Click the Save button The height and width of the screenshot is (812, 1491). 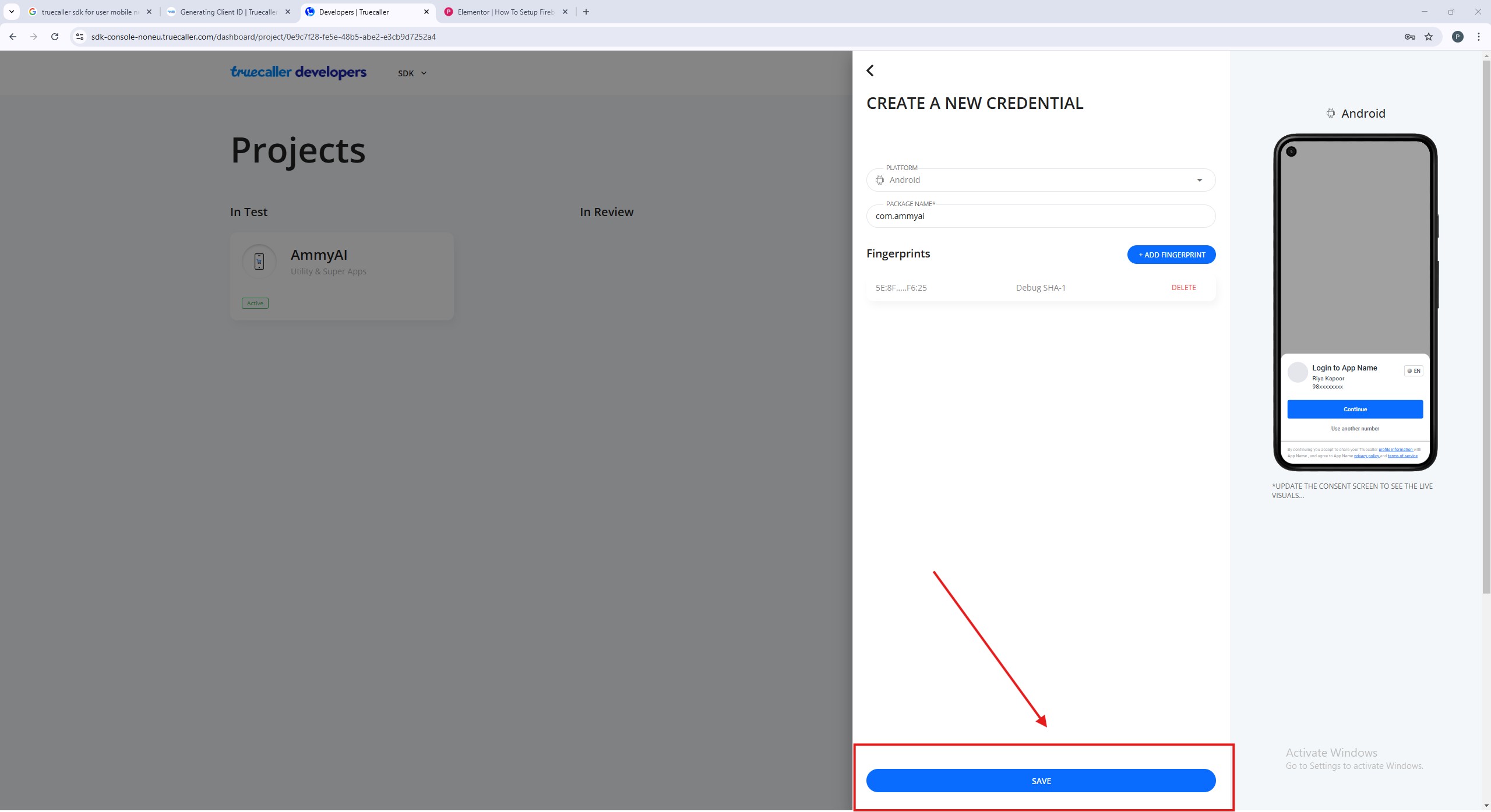coord(1040,781)
